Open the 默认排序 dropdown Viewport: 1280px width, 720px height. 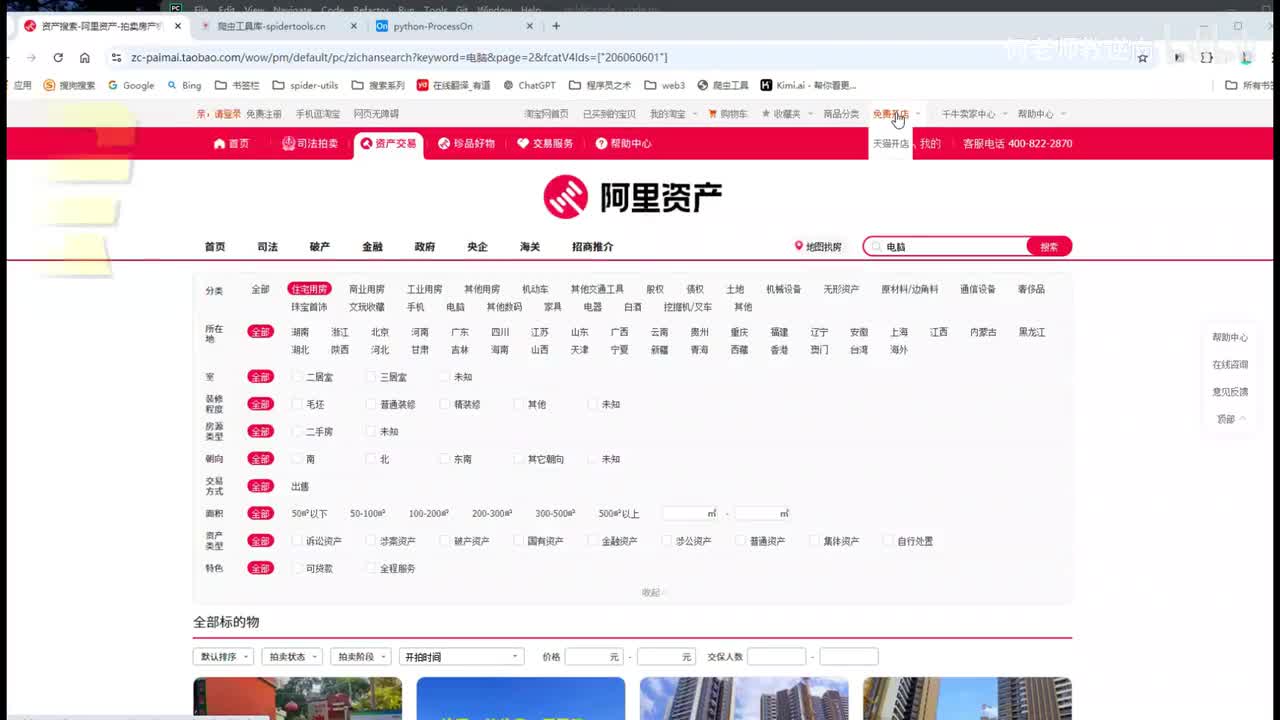pos(223,657)
